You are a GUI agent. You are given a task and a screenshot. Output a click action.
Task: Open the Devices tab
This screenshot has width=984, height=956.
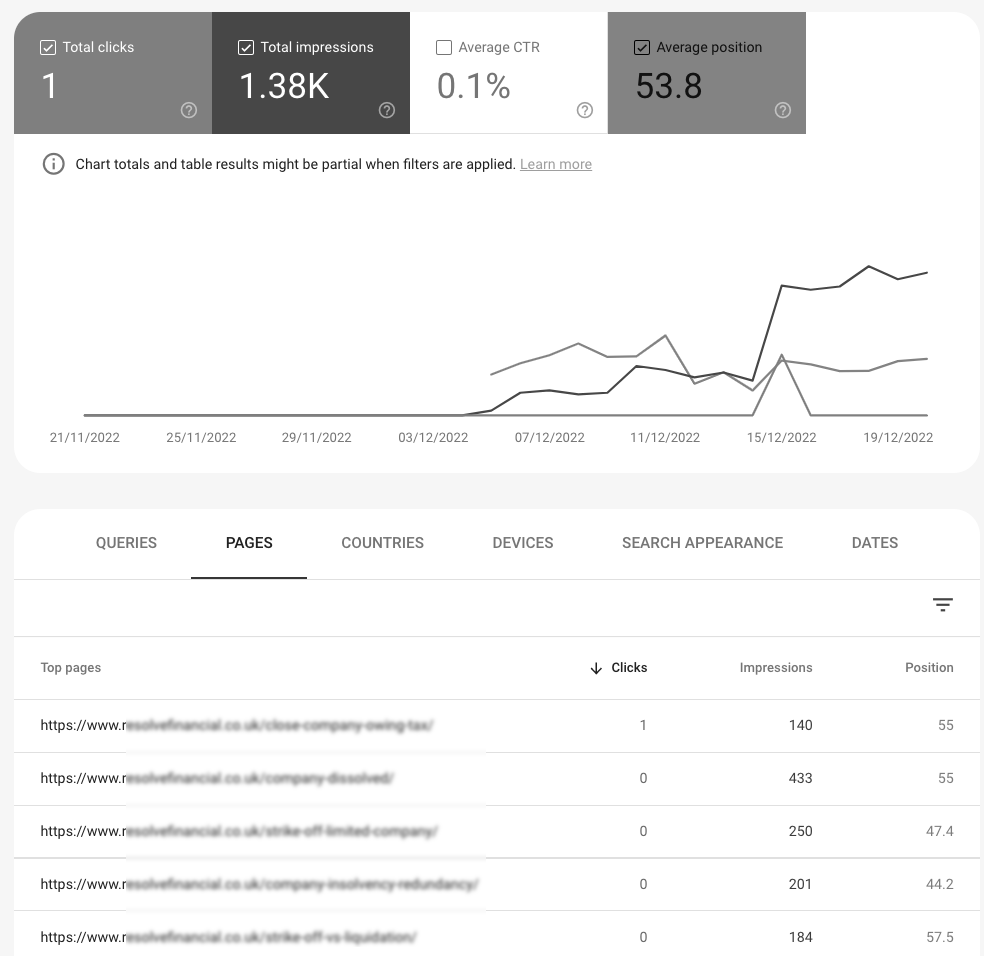click(522, 543)
